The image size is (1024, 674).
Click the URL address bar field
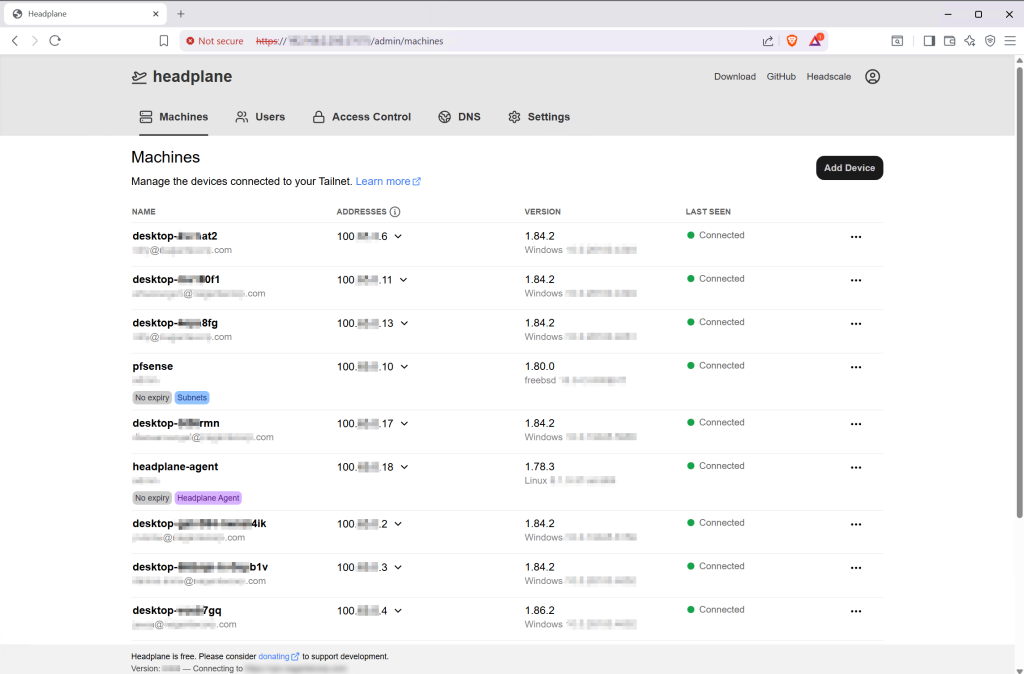(503, 41)
